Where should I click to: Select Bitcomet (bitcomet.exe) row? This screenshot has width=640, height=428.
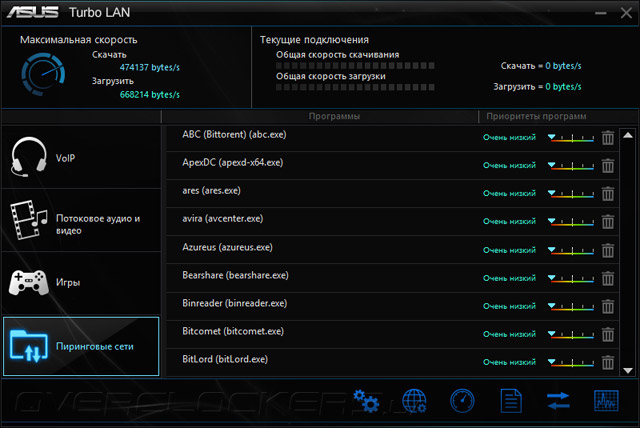[x=392, y=335]
